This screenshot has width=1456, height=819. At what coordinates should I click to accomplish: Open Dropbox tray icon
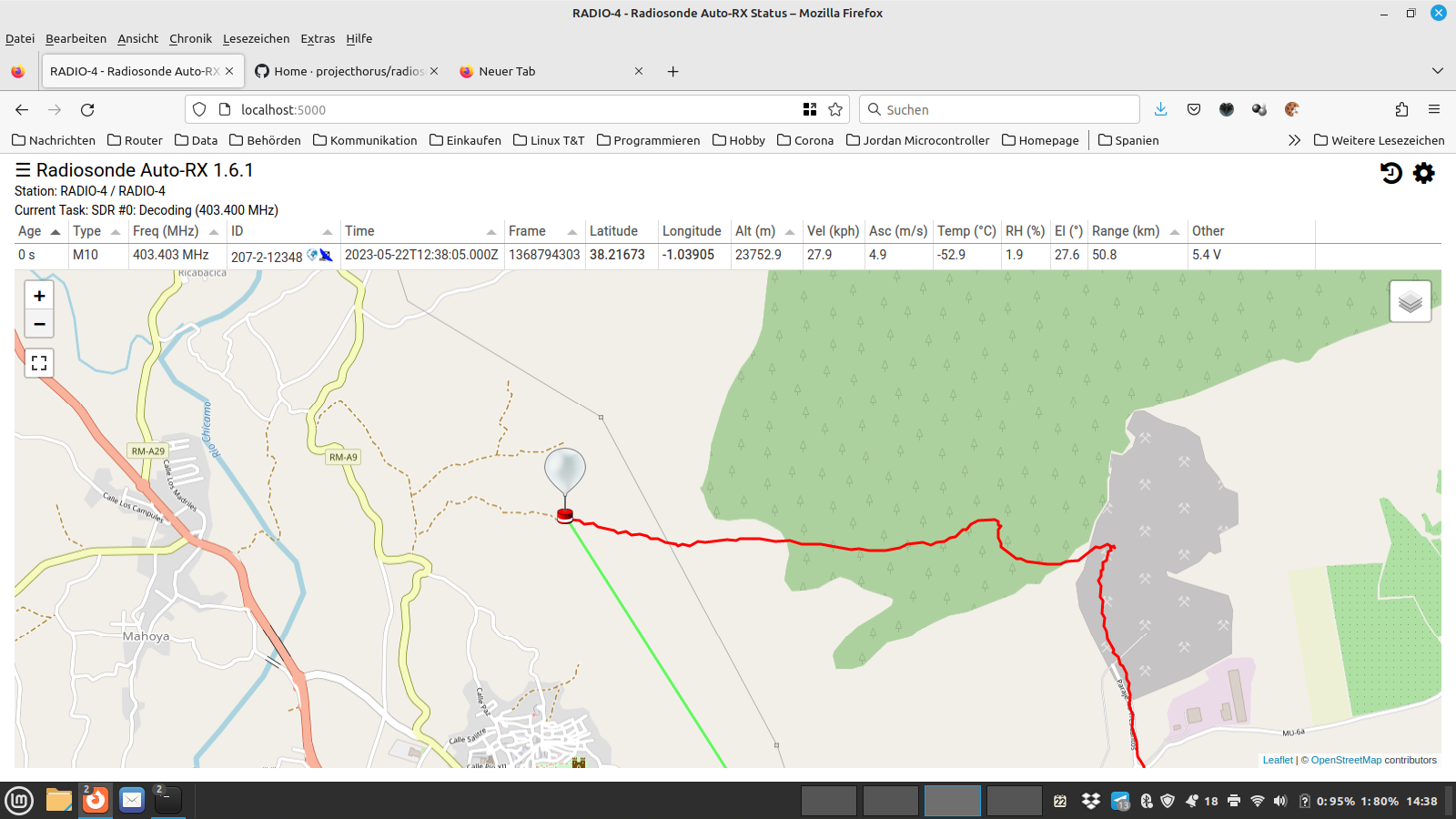point(1091,801)
